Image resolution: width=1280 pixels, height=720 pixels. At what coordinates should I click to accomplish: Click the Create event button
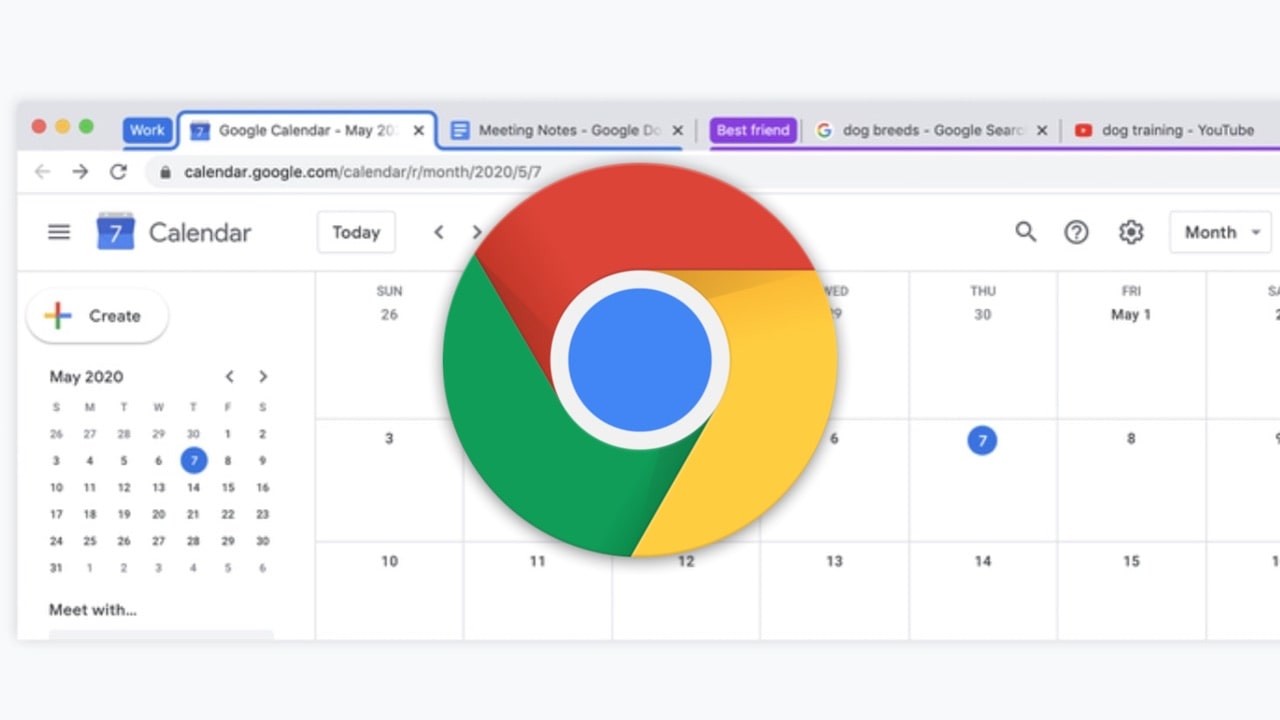(x=97, y=316)
